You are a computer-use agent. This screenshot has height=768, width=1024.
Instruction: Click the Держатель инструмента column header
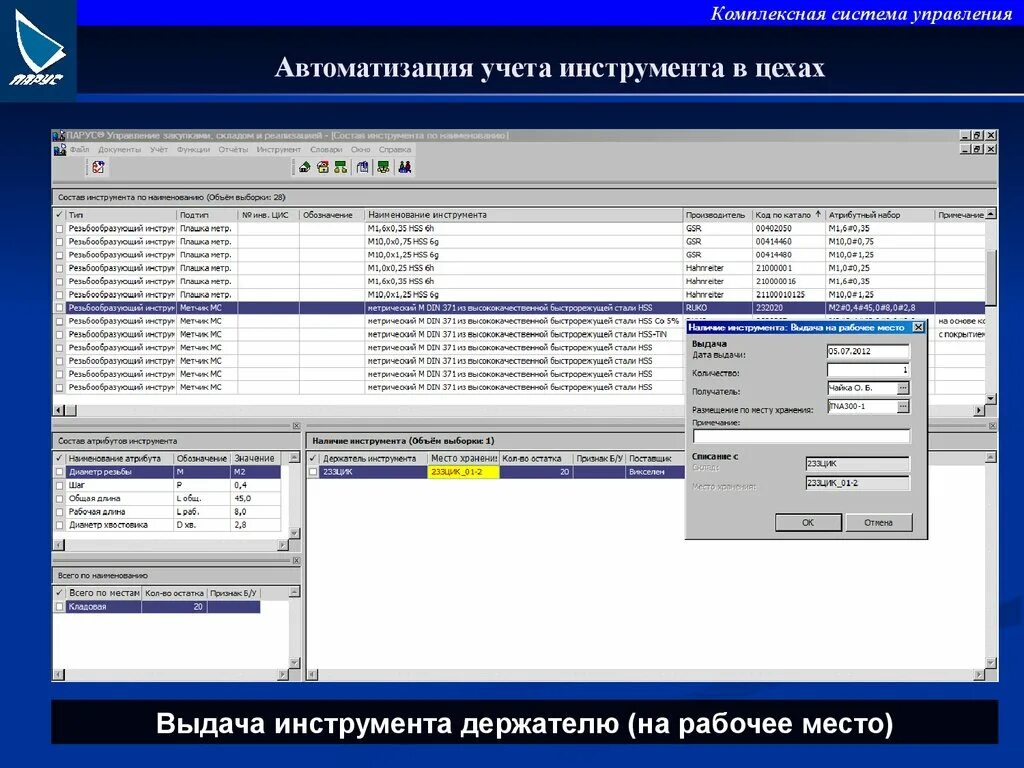(374, 458)
